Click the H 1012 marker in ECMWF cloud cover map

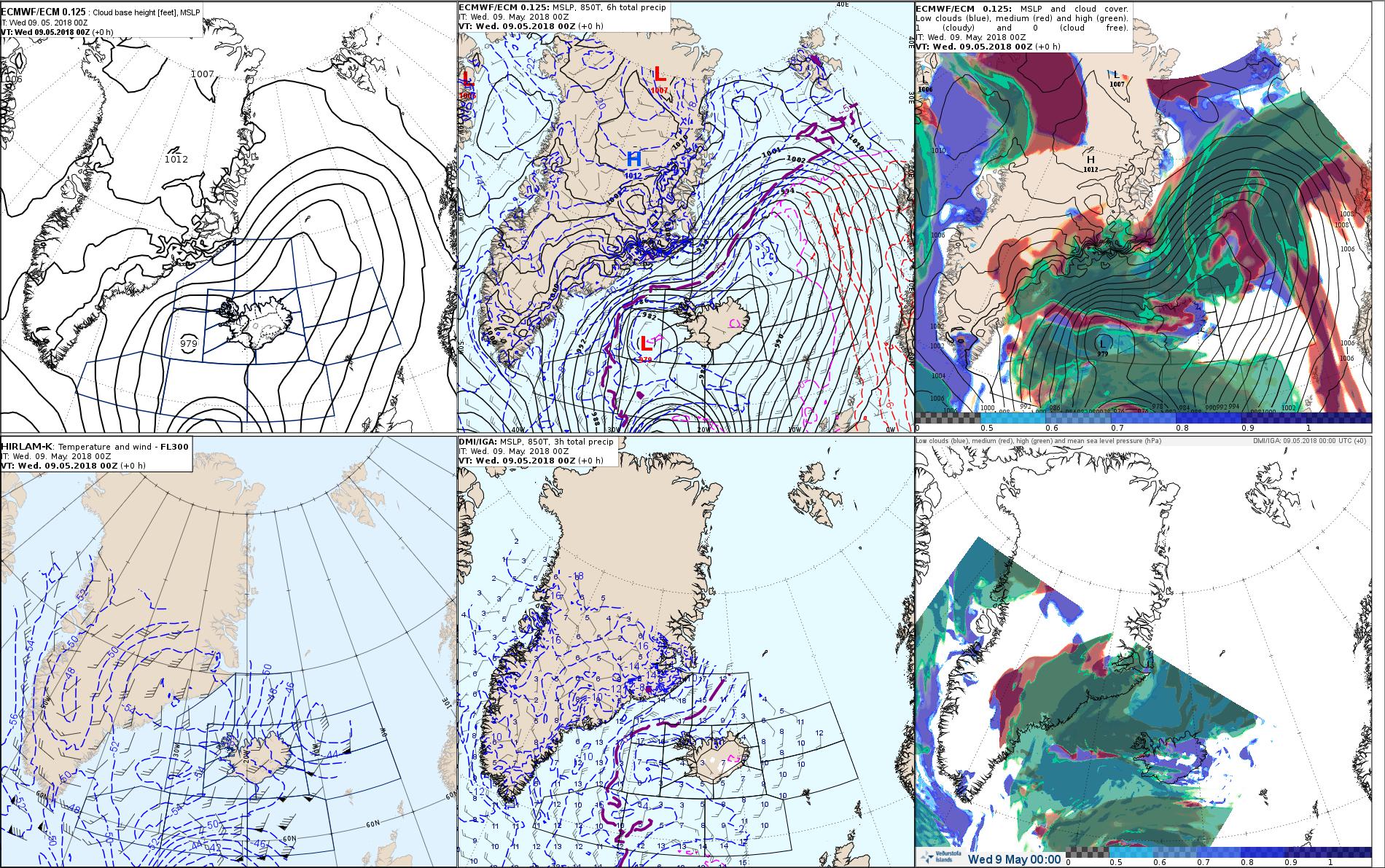click(x=1091, y=163)
